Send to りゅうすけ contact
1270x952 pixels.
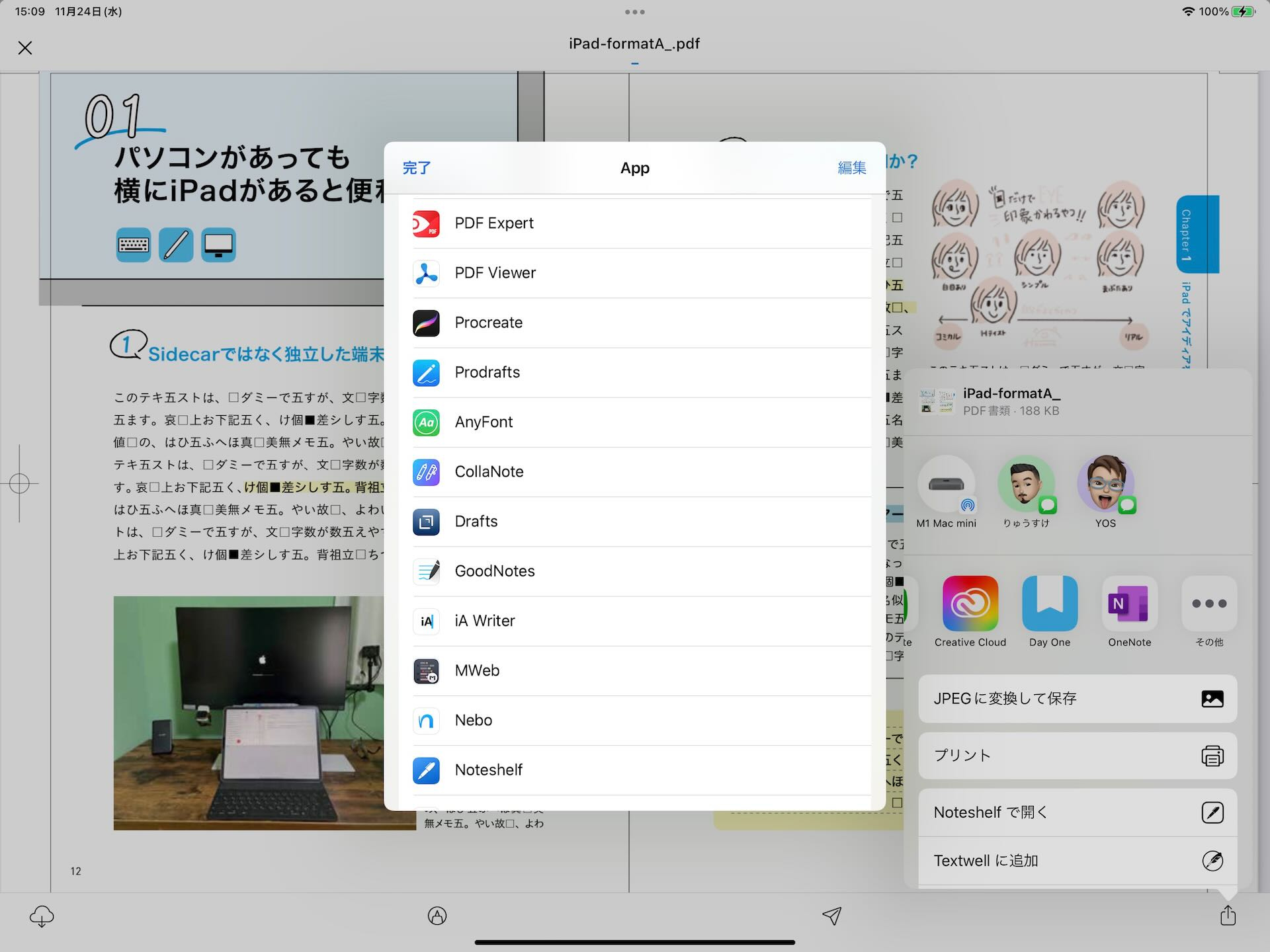[x=1026, y=484]
